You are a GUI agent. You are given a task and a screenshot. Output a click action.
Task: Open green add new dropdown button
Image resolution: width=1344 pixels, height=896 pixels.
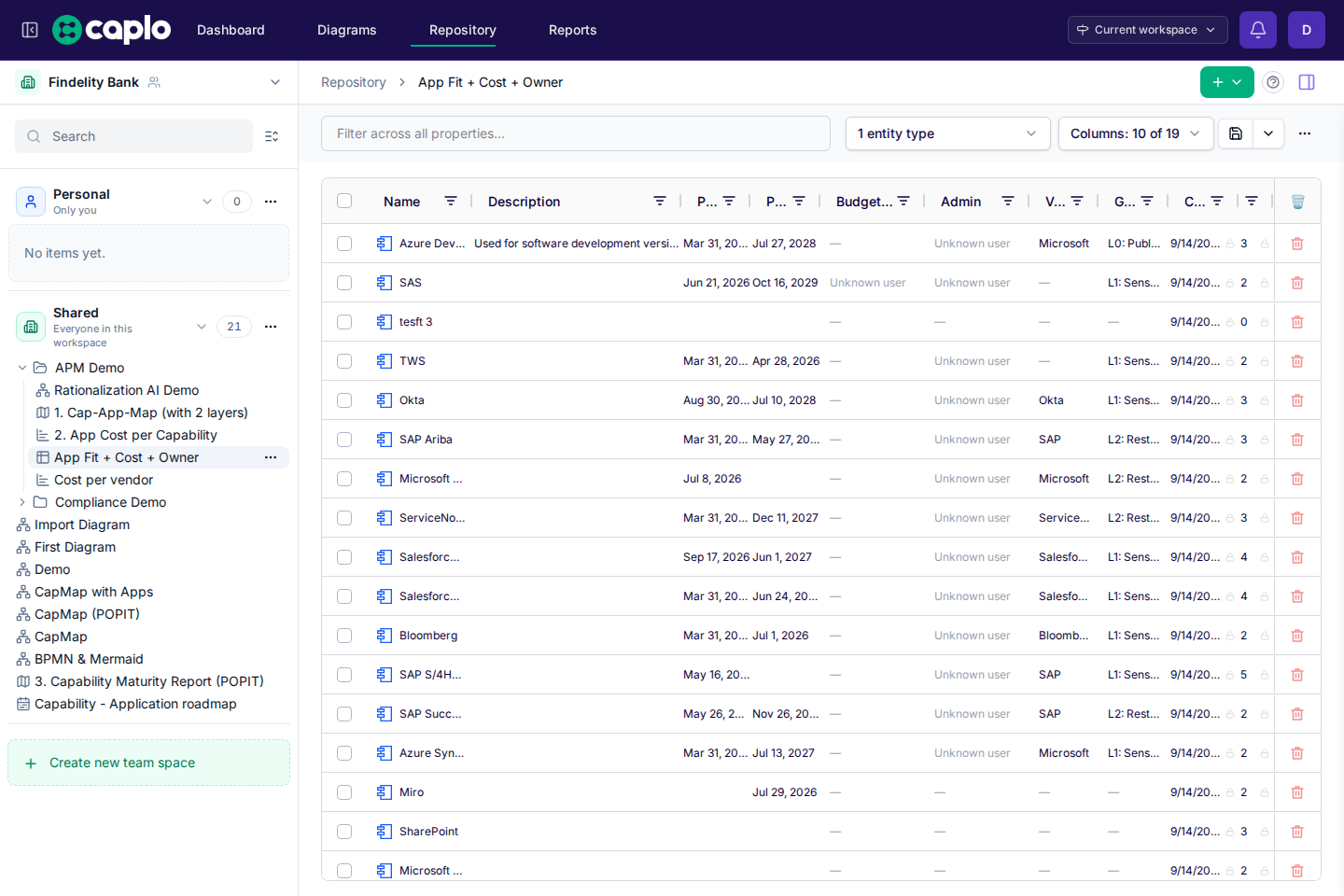(x=1226, y=82)
